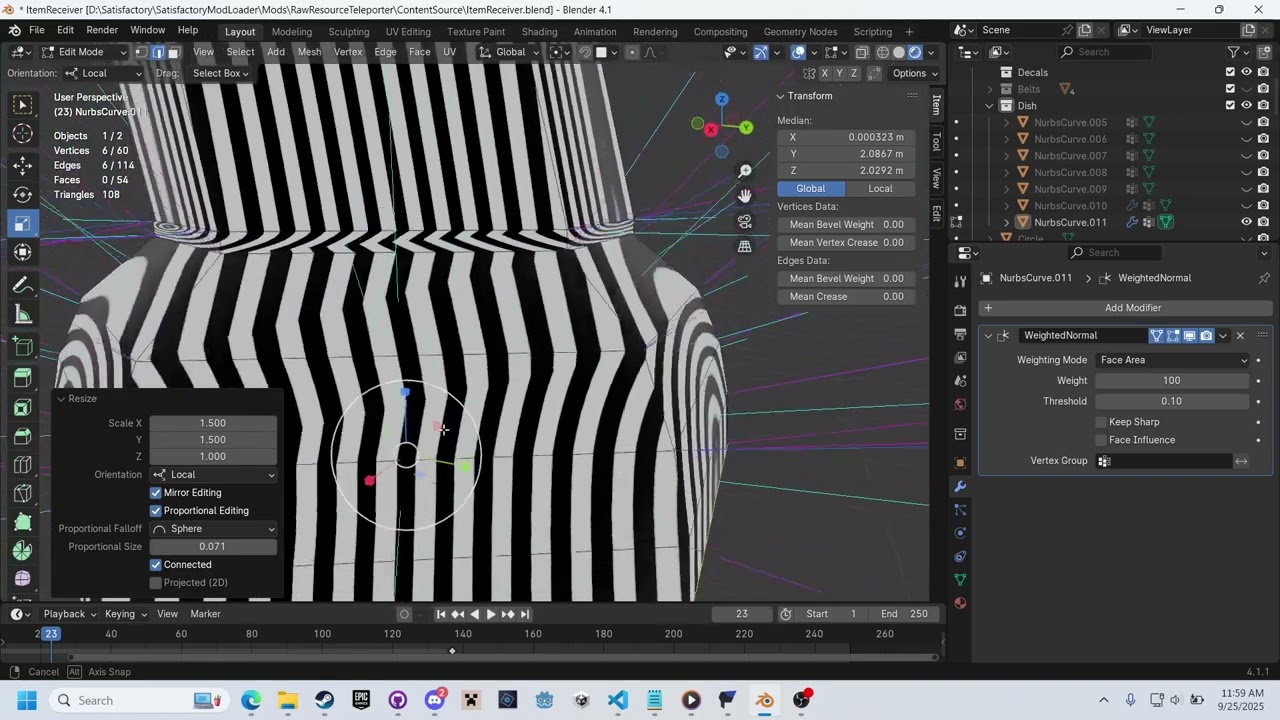Switch to the Shading workspace tab
The height and width of the screenshot is (720, 1280).
click(540, 31)
